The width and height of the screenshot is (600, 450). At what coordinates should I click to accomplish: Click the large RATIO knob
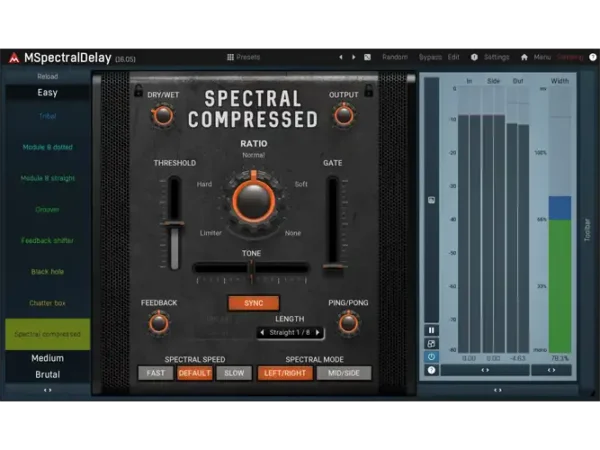tap(254, 201)
